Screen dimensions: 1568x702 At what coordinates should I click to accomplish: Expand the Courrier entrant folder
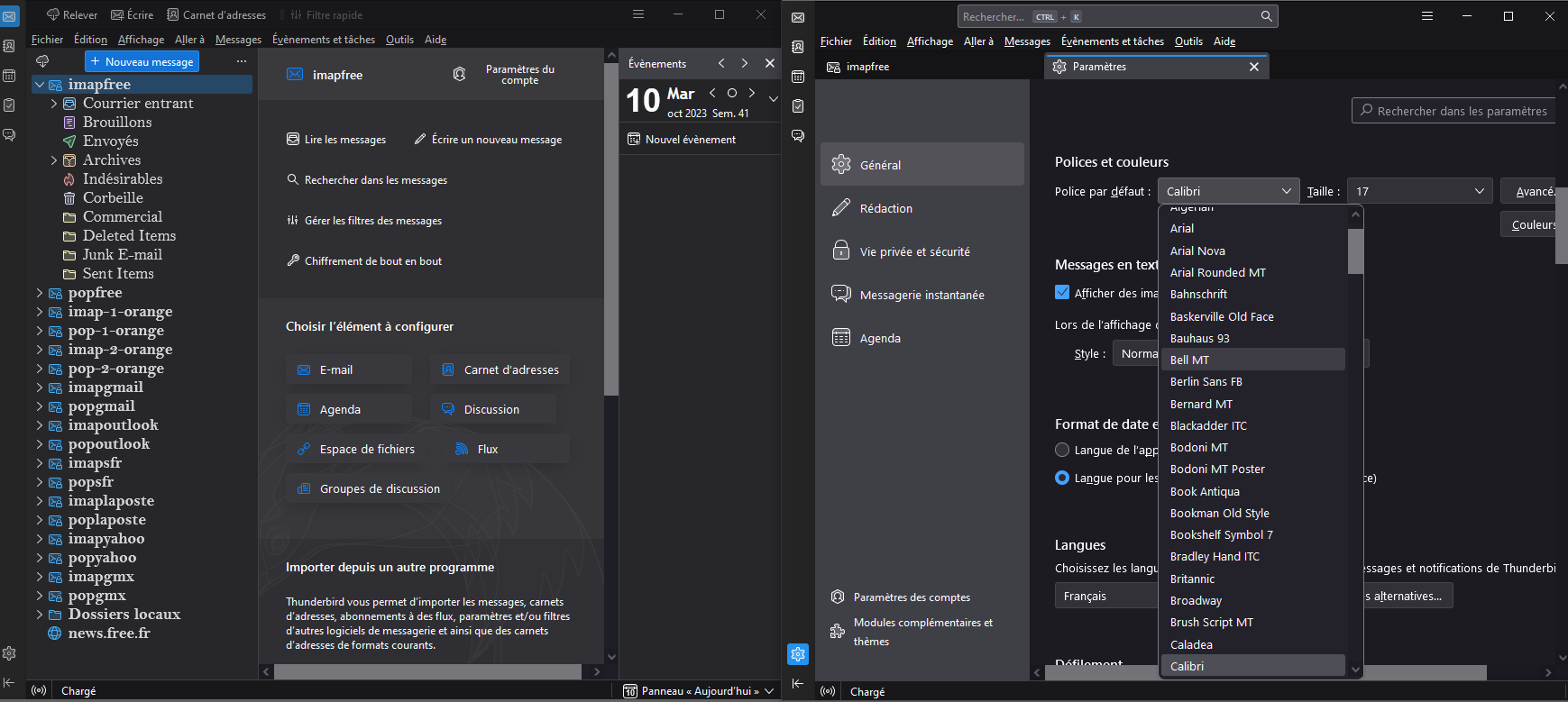54,104
